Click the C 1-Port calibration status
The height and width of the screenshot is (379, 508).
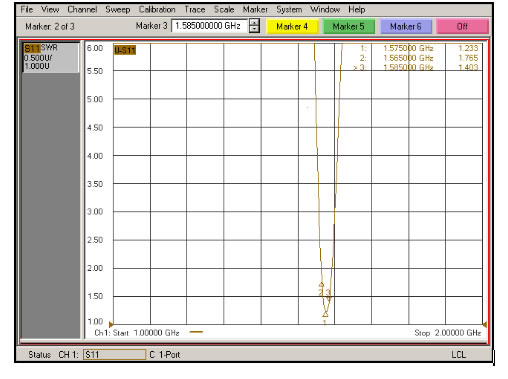165,355
